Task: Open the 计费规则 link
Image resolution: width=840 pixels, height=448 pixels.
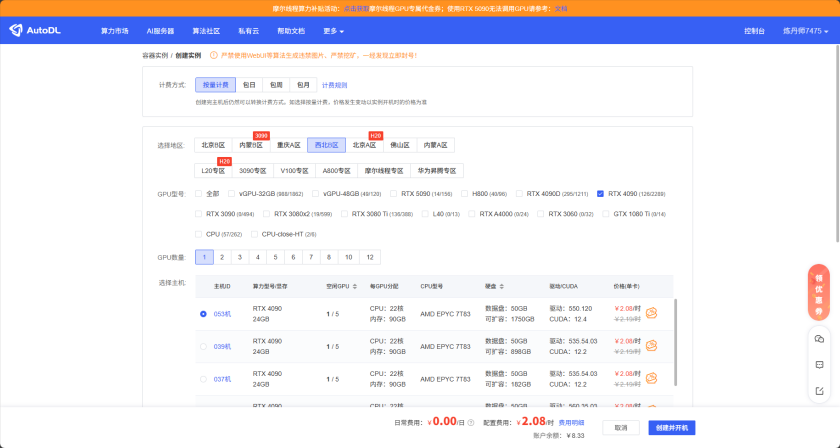Action: click(334, 85)
